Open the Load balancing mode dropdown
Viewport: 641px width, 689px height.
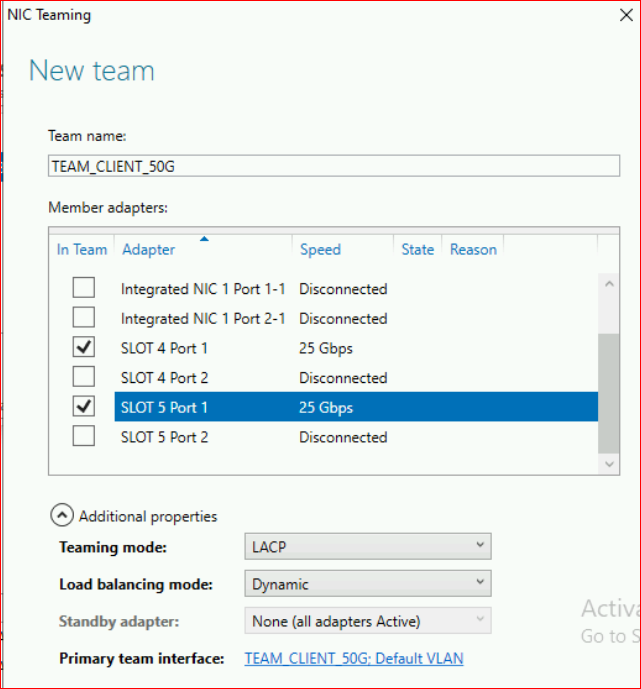click(367, 584)
